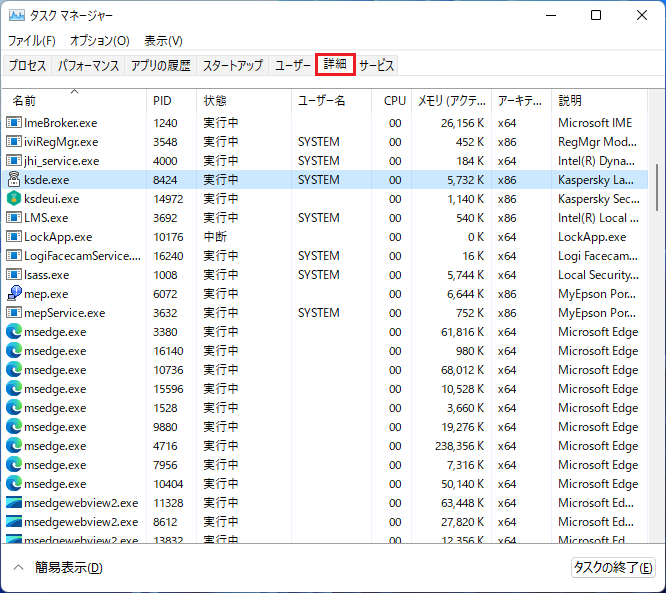The width and height of the screenshot is (666, 593).
Task: Select memory value 6,644 K of mep.exe
Action: pos(465,294)
